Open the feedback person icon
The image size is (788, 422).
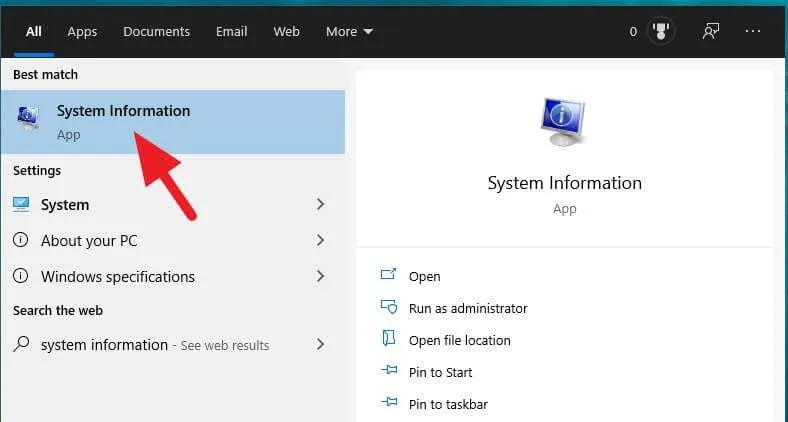pyautogui.click(x=711, y=31)
